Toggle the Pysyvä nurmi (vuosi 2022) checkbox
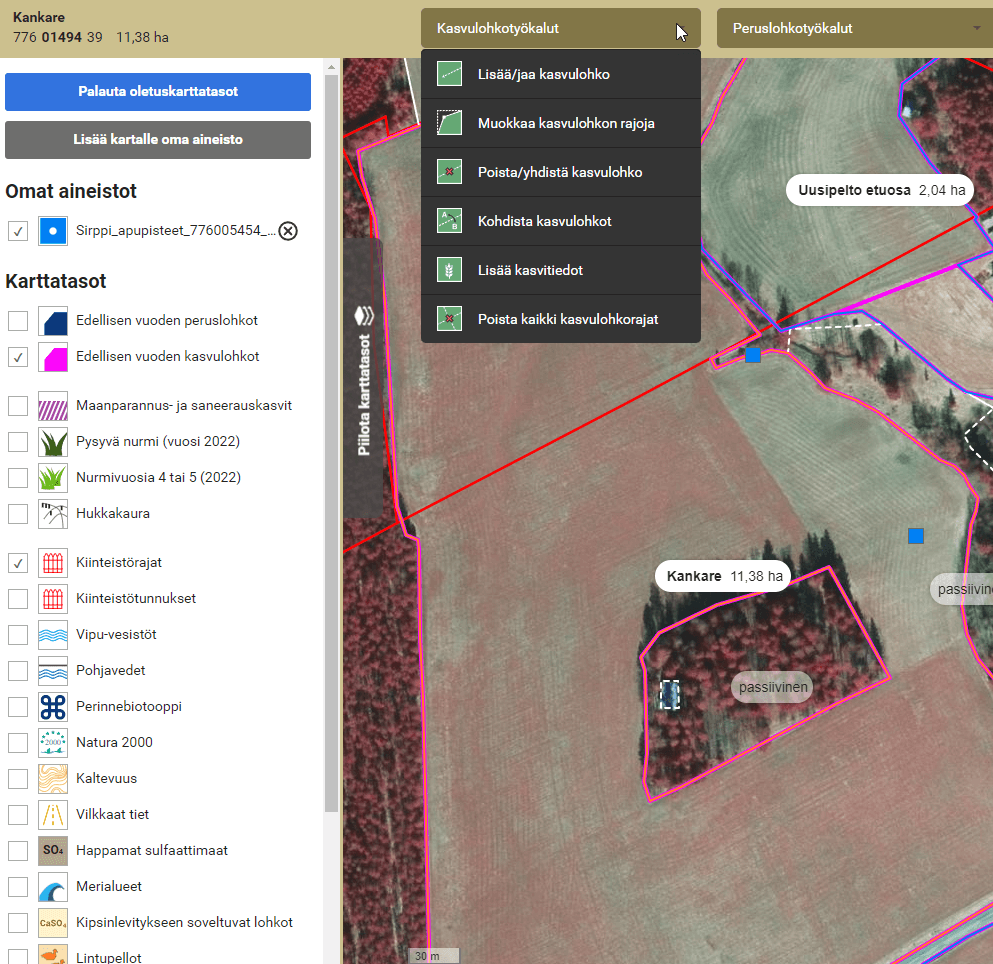993x964 pixels. 18,442
